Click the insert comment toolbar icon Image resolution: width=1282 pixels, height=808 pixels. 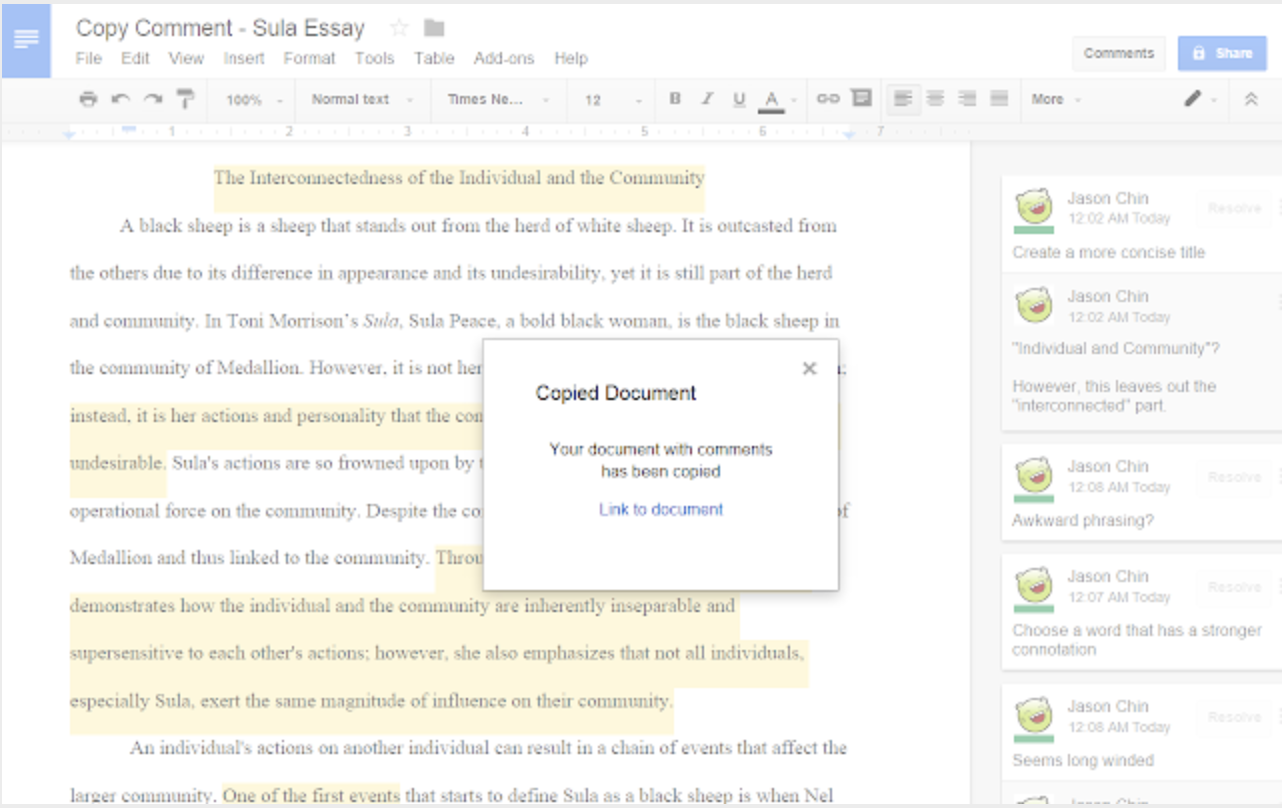coord(860,99)
